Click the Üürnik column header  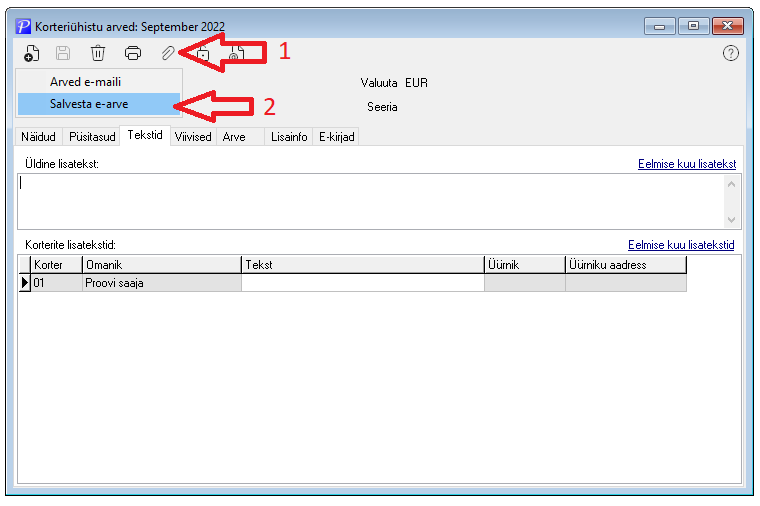point(524,265)
